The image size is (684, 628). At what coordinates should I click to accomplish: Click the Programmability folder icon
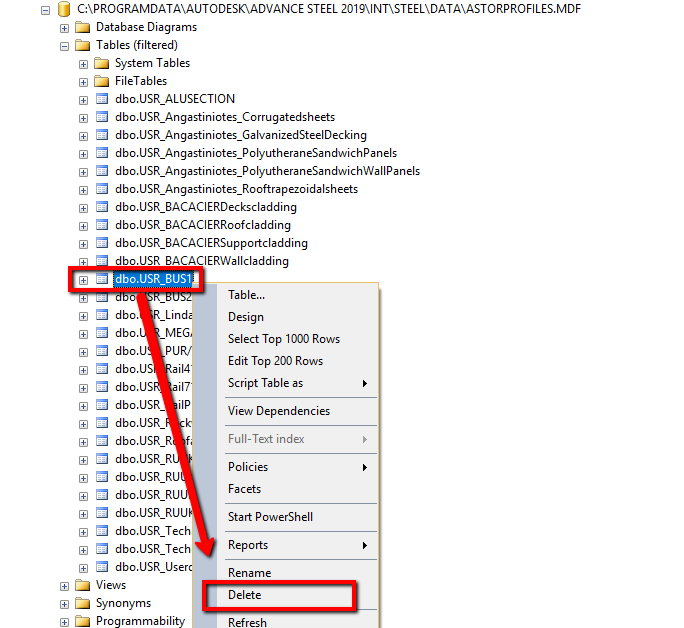tap(82, 621)
